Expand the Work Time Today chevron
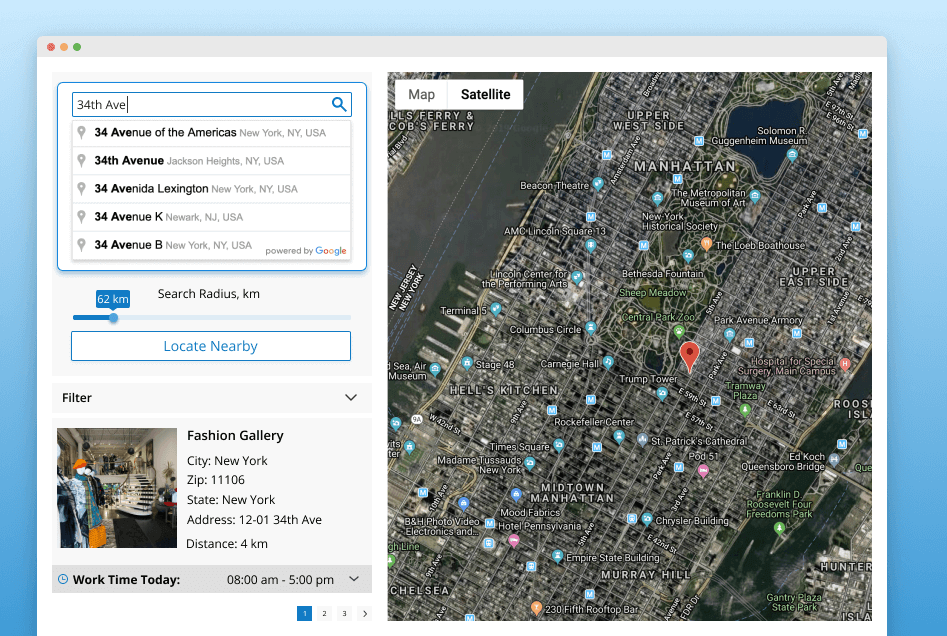947x636 pixels. pyautogui.click(x=355, y=579)
